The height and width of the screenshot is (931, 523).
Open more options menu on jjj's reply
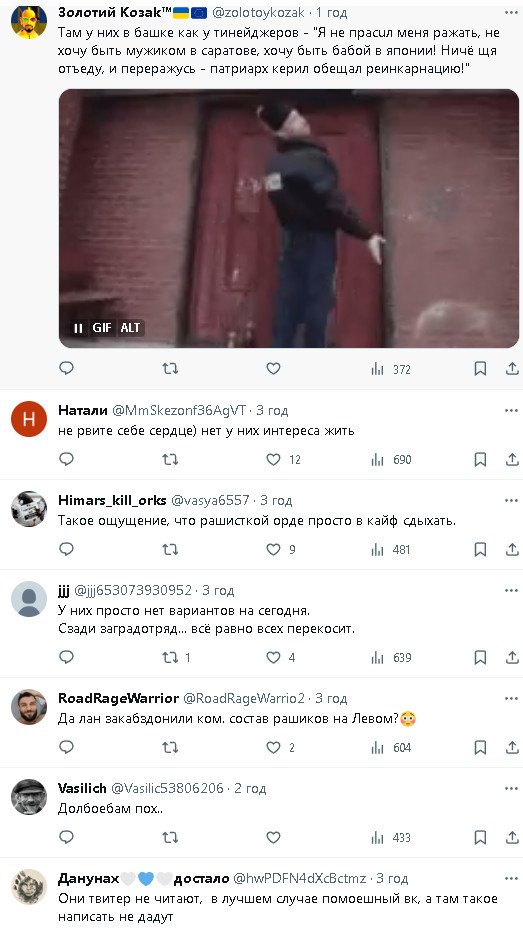pyautogui.click(x=511, y=590)
